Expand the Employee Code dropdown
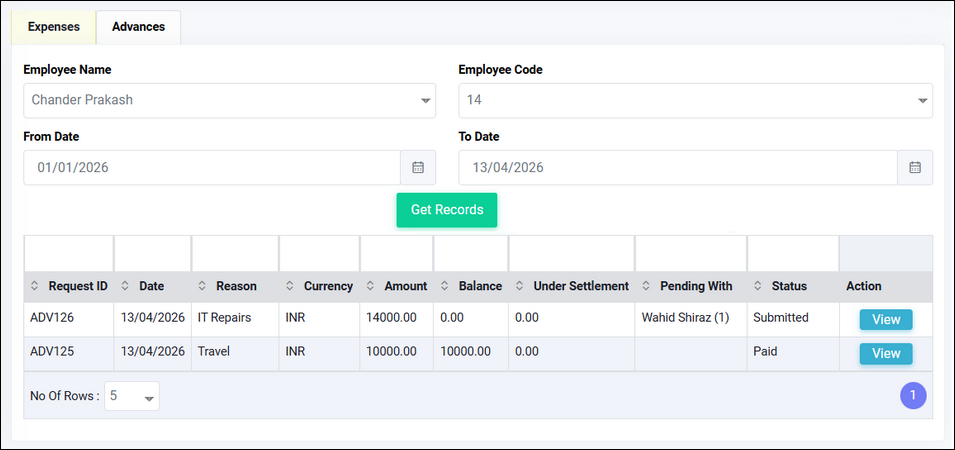Image resolution: width=955 pixels, height=450 pixels. click(922, 101)
